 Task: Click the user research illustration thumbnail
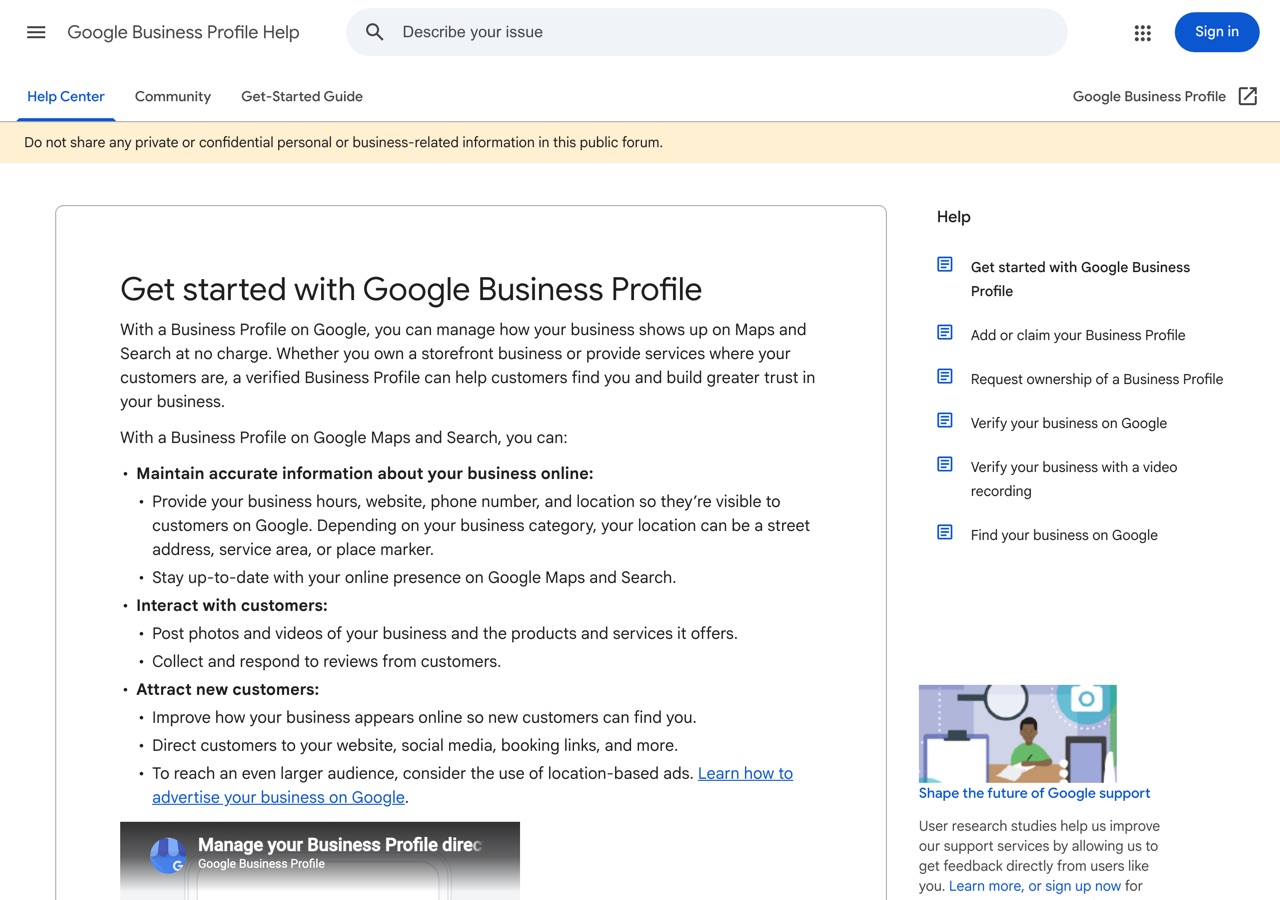[1017, 733]
